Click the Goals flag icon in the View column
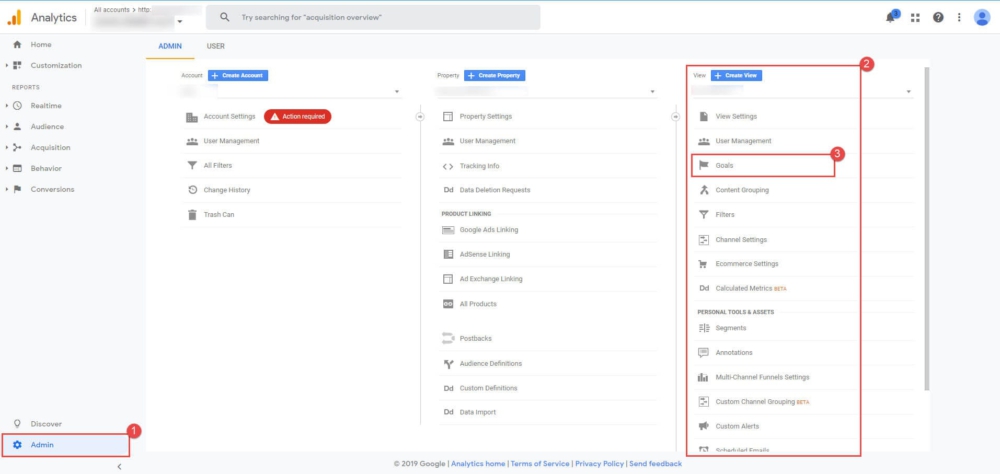Image resolution: width=1000 pixels, height=474 pixels. point(704,165)
